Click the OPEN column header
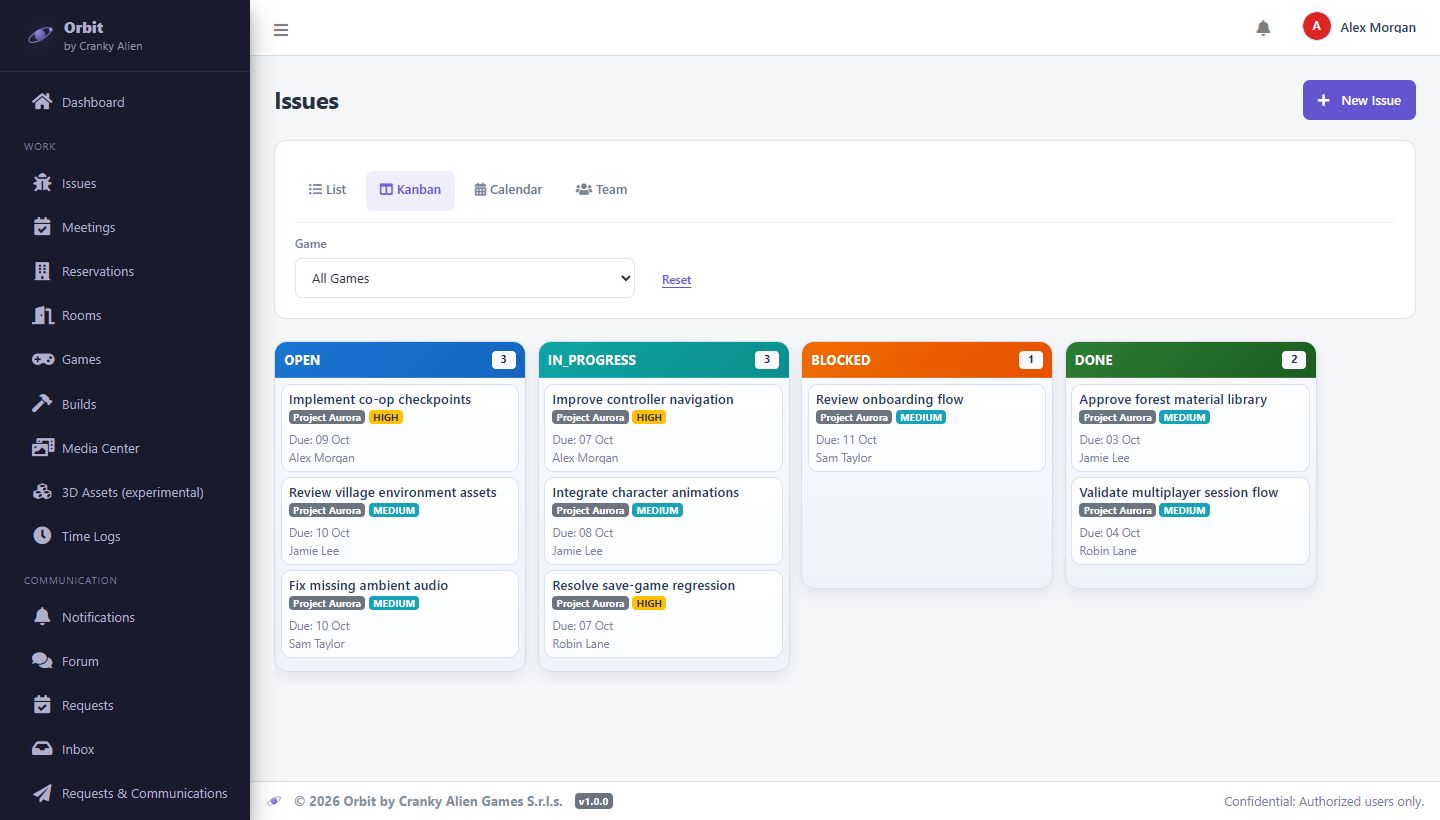 coord(400,360)
